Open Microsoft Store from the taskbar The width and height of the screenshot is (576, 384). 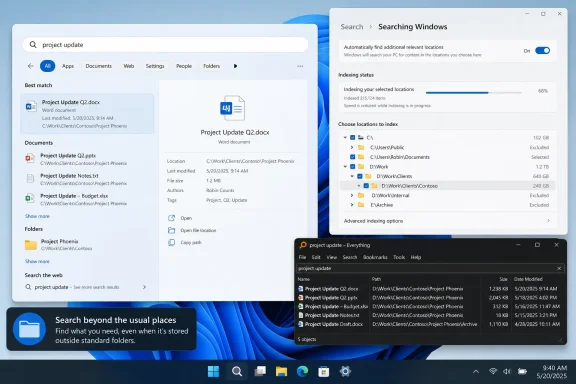[324, 372]
